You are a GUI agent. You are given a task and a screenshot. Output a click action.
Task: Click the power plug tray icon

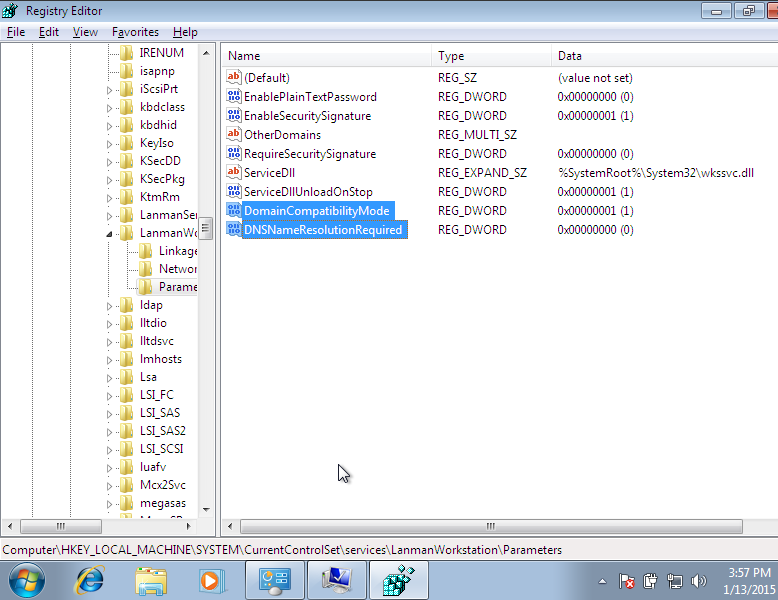(x=650, y=581)
